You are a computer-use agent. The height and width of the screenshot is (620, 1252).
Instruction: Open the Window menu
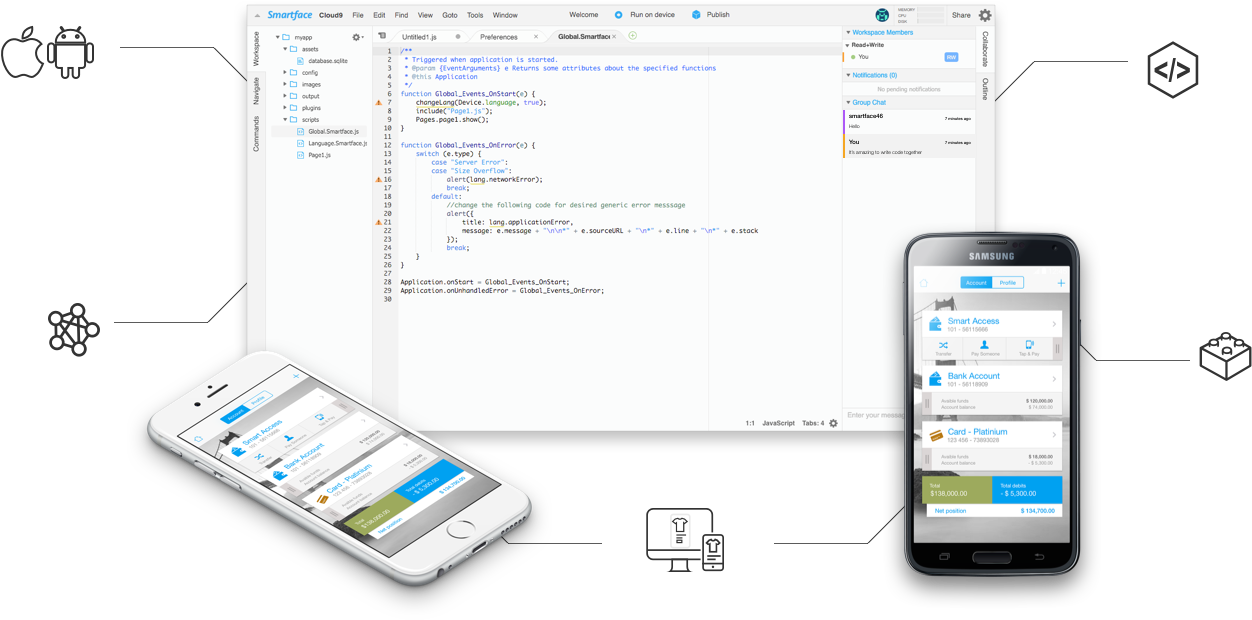506,15
